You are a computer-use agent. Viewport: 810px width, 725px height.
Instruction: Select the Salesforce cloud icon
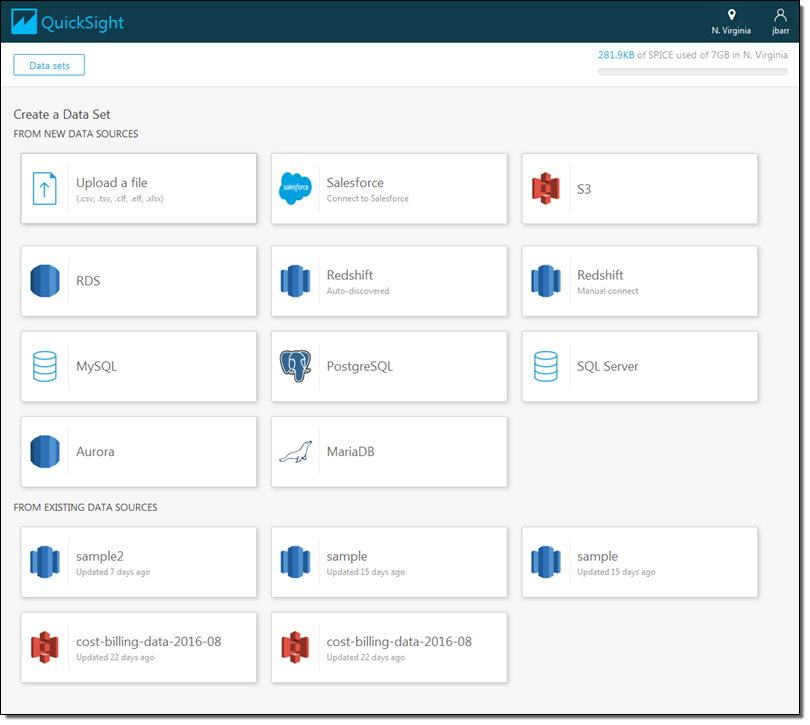295,189
